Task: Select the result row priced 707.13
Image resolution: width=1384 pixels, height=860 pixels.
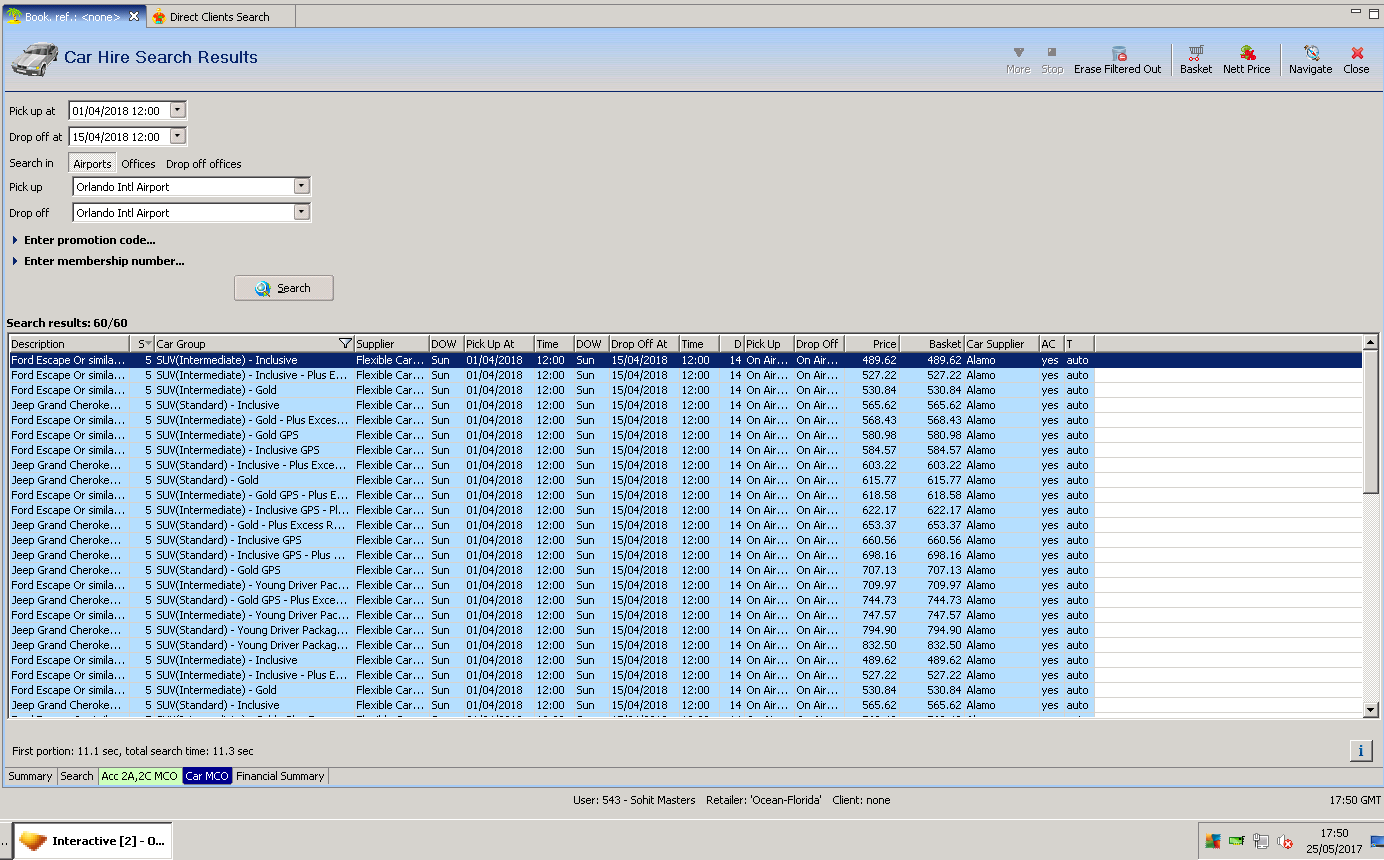Action: (686, 570)
